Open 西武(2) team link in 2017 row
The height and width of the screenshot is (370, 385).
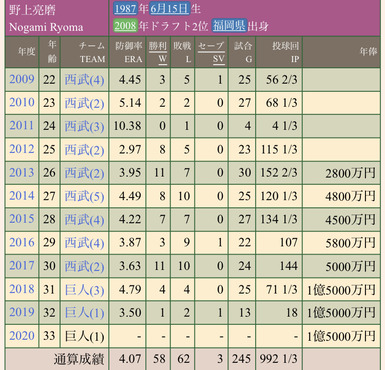pyautogui.click(x=84, y=267)
